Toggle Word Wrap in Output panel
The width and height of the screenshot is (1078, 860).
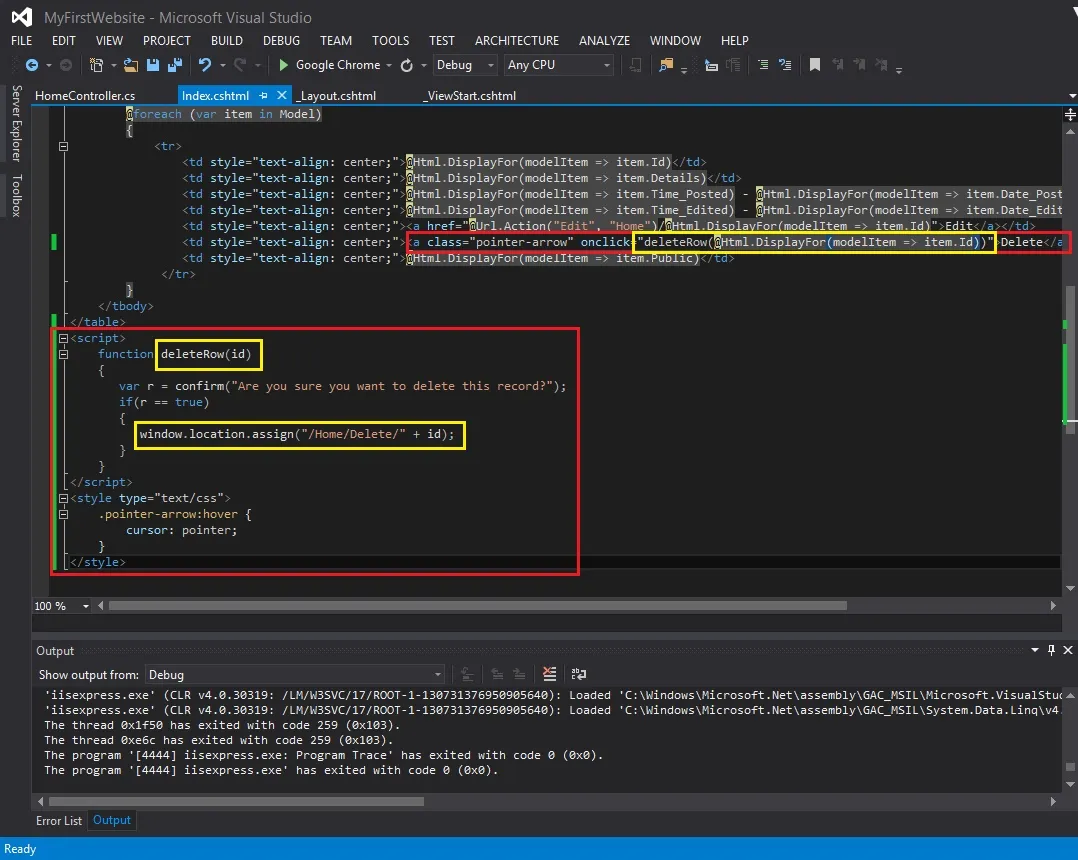579,674
